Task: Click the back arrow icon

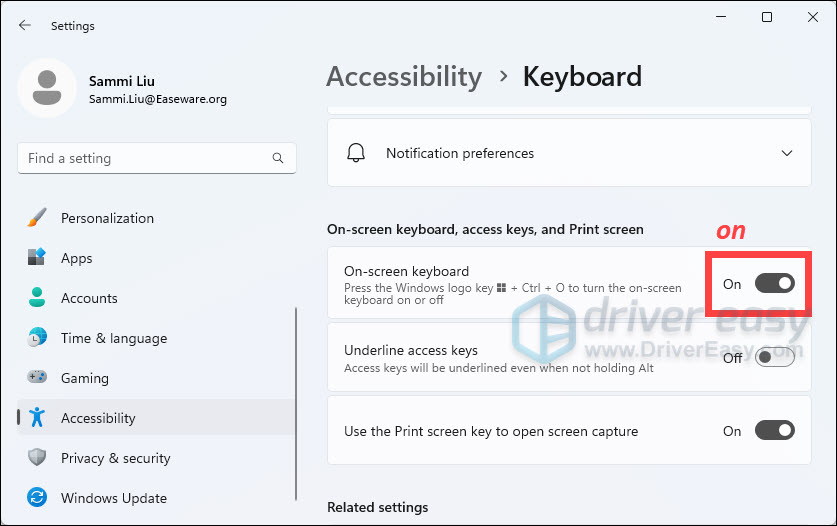Action: pos(25,25)
